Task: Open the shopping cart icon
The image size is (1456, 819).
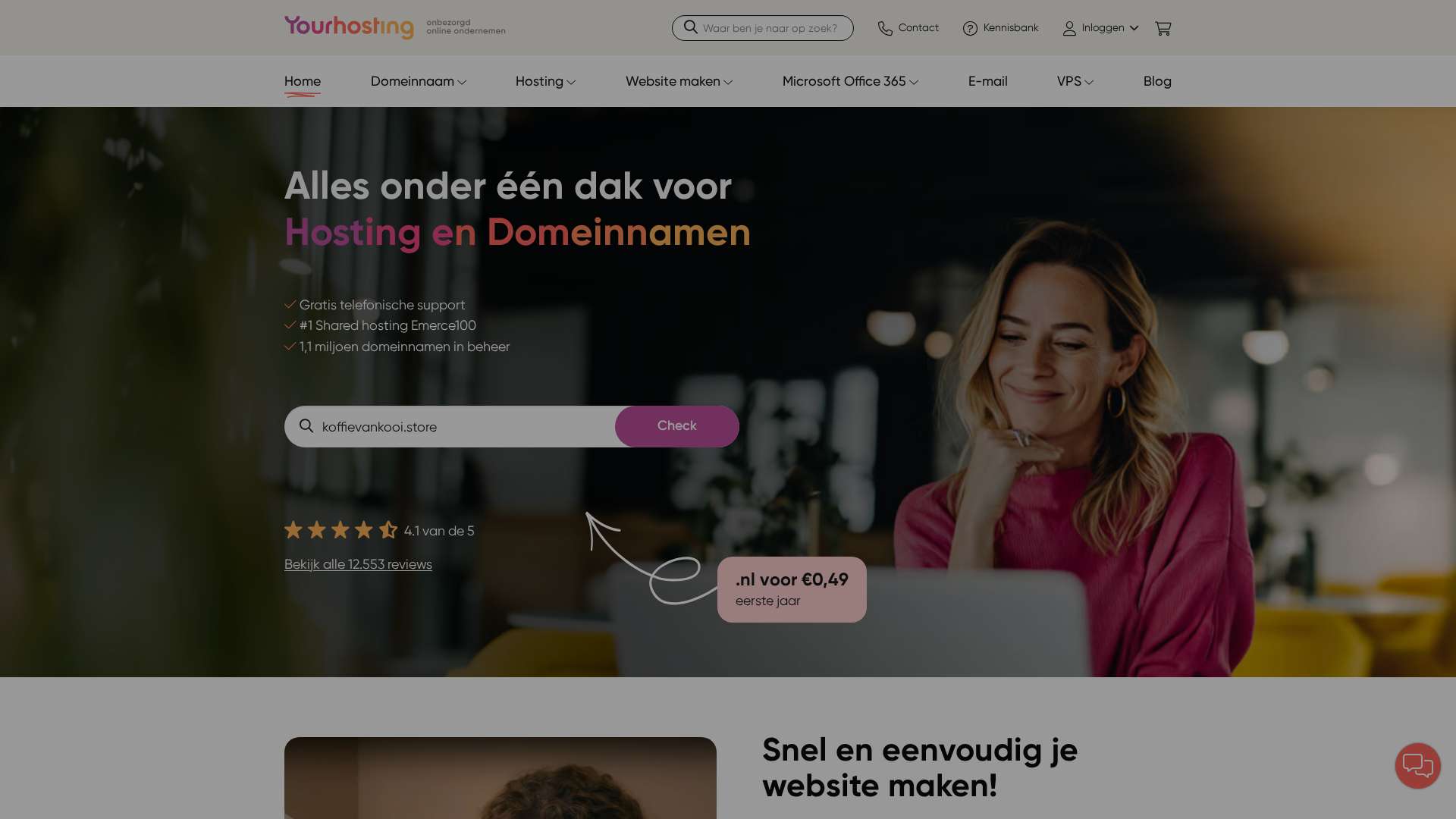Action: 1163,29
